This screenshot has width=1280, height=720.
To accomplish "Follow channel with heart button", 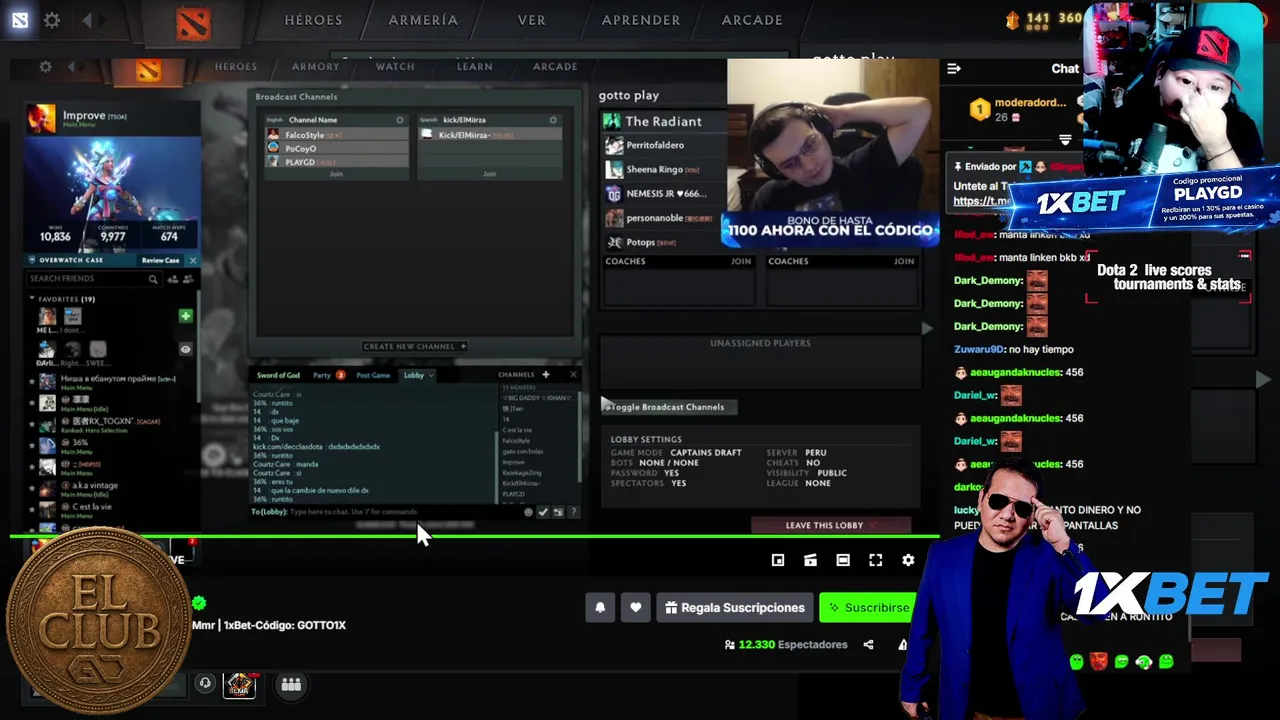I will click(x=636, y=607).
